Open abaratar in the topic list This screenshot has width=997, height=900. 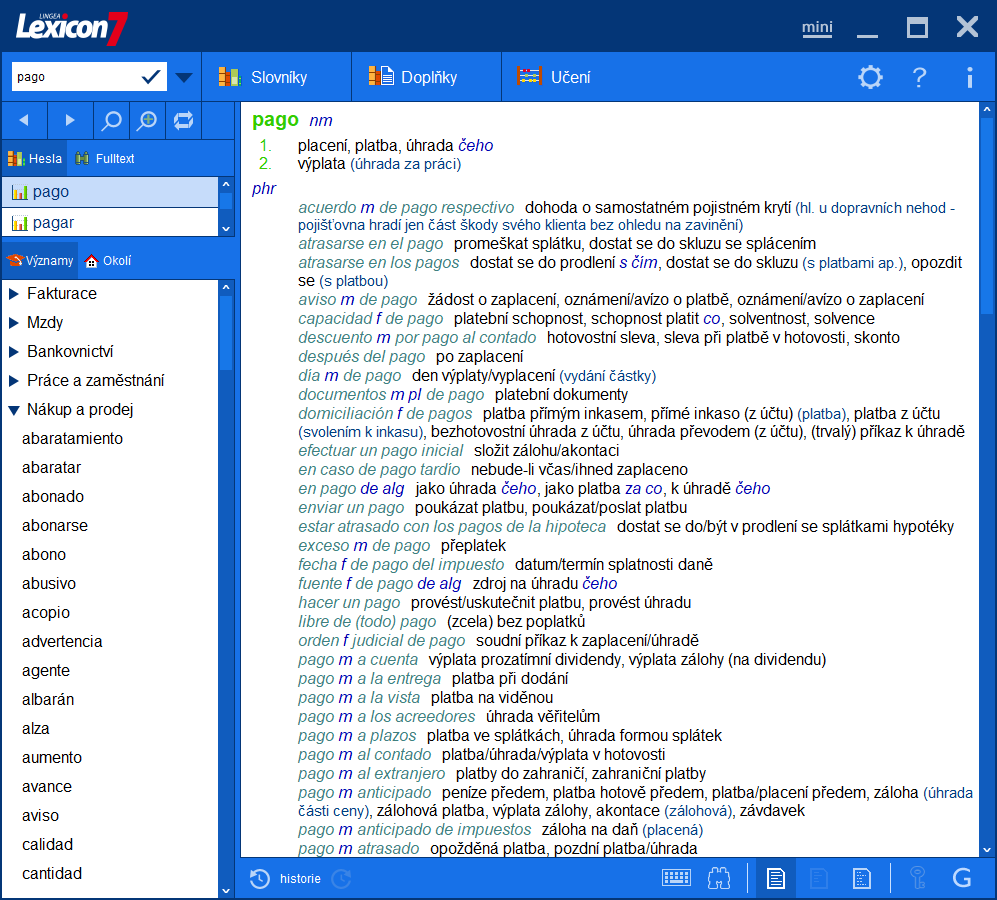52,468
